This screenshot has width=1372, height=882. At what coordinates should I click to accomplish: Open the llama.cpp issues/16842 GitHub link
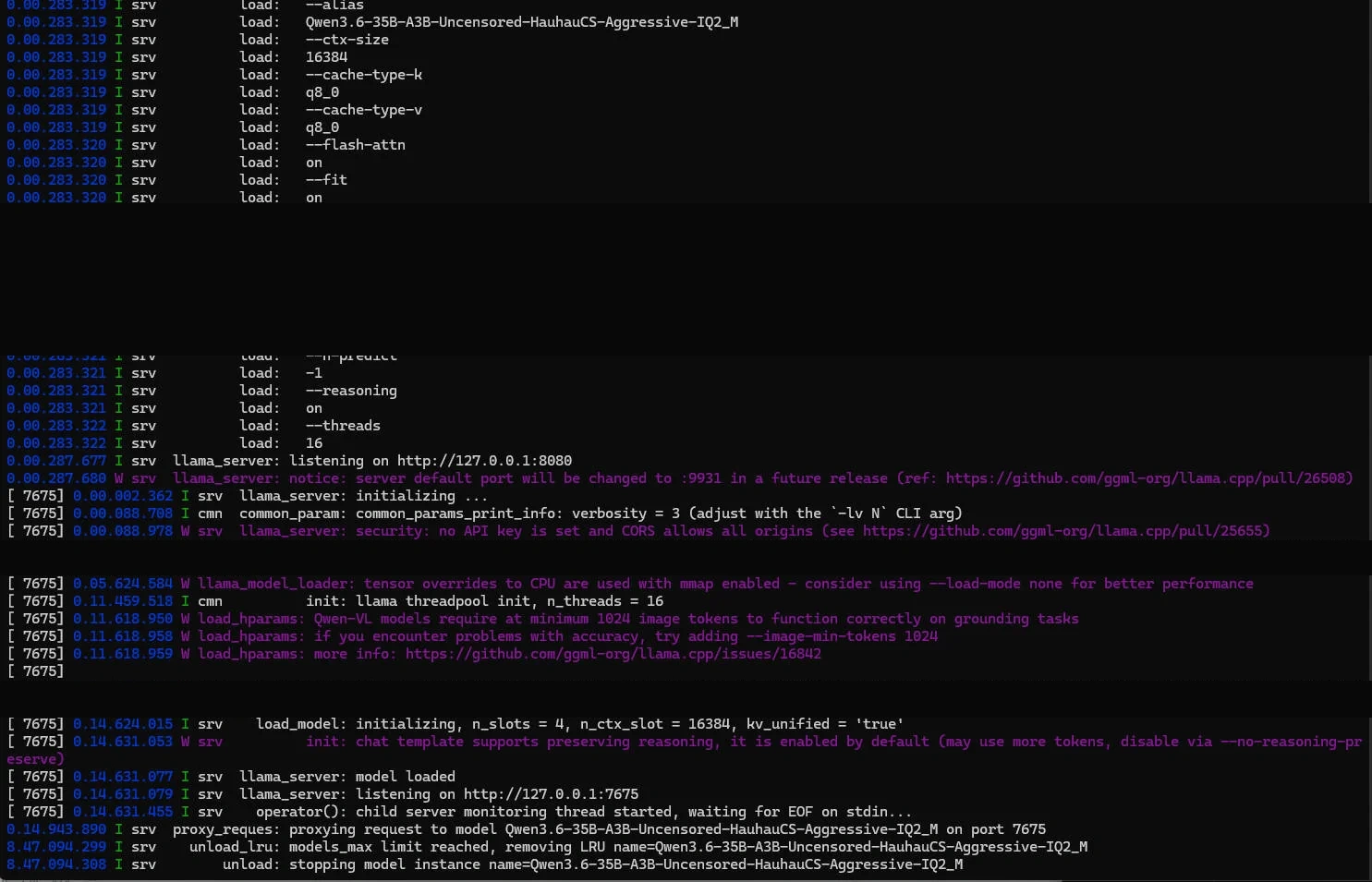[613, 654]
